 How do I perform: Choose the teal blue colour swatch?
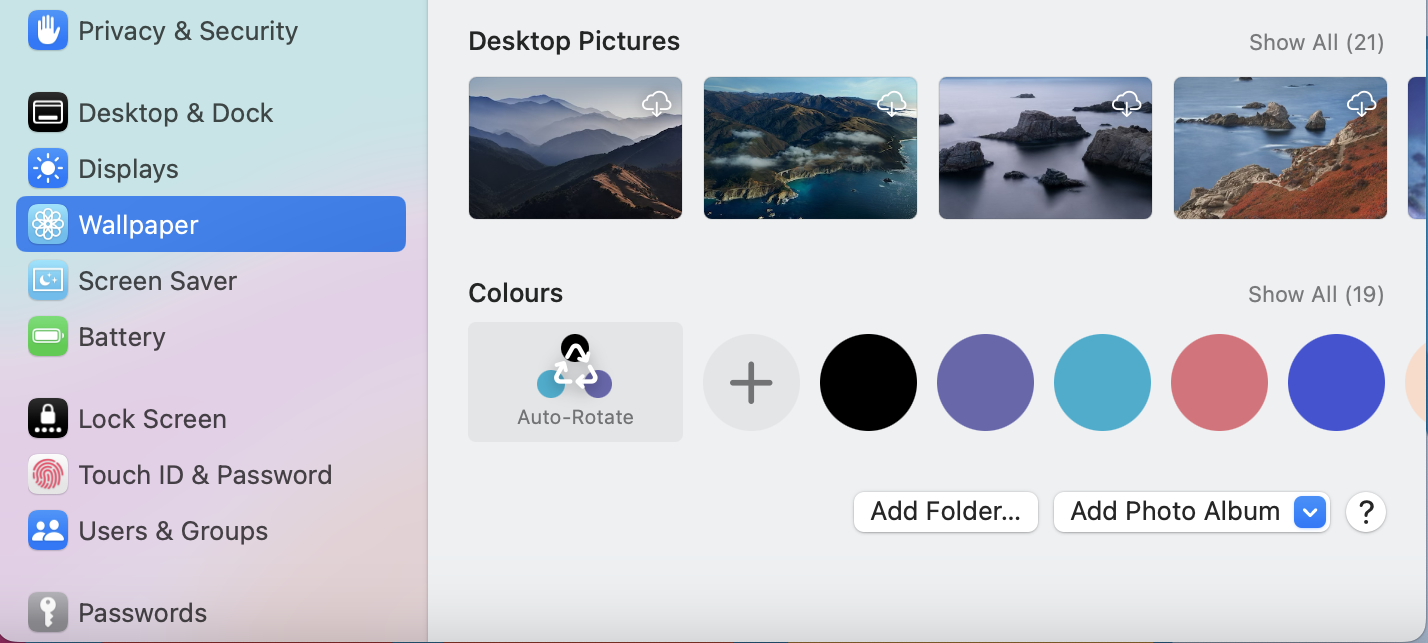click(x=1102, y=382)
